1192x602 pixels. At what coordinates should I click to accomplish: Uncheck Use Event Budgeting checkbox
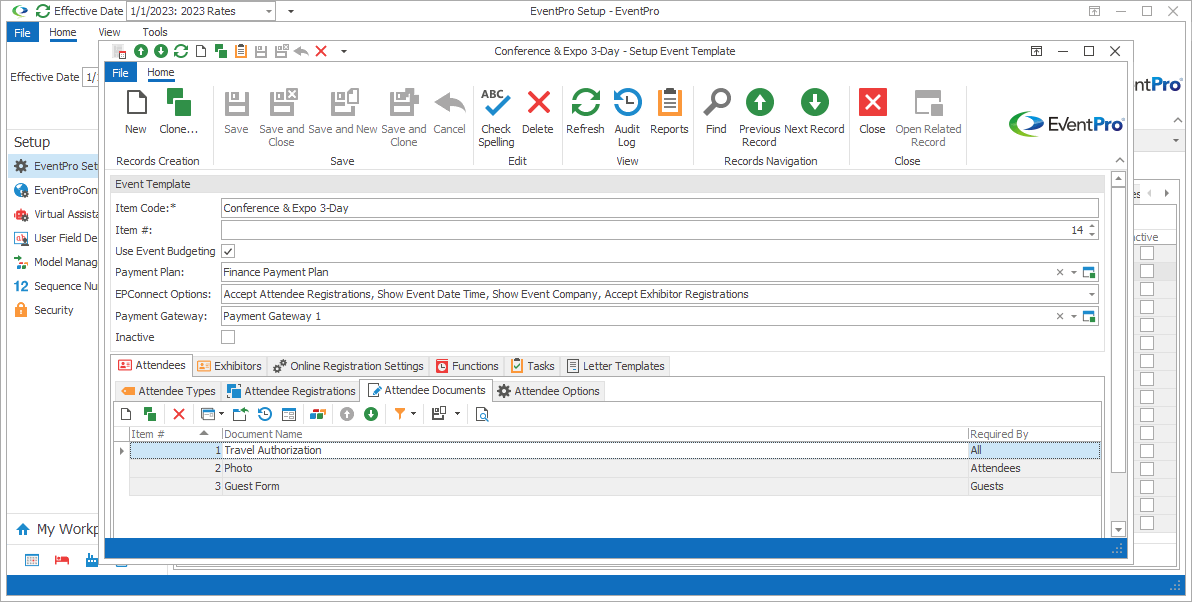pyautogui.click(x=228, y=251)
